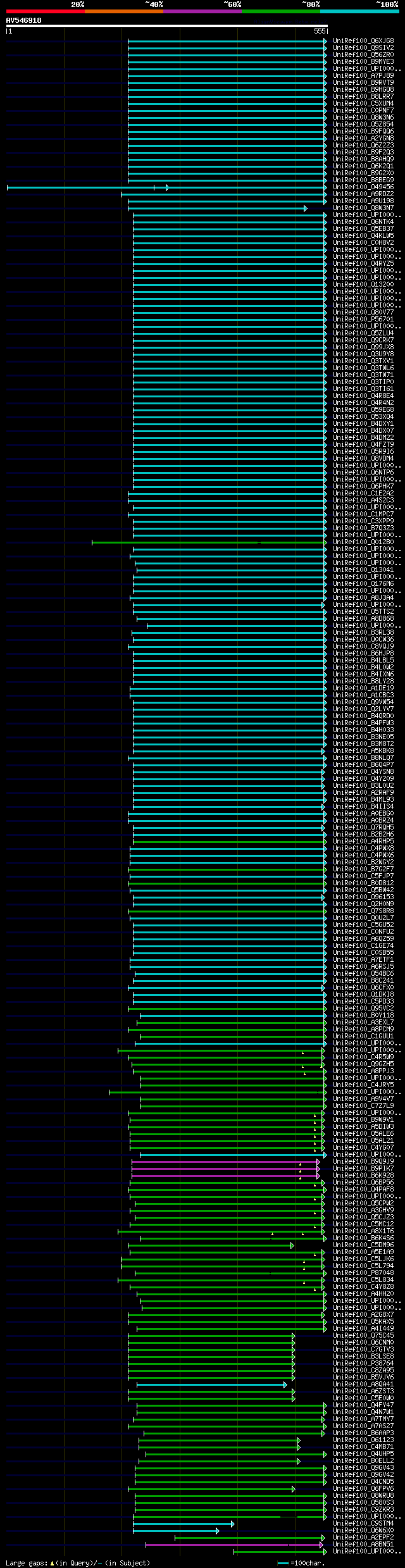
Task: Select hit UniRef100_Q9VW54
Action: tap(363, 702)
